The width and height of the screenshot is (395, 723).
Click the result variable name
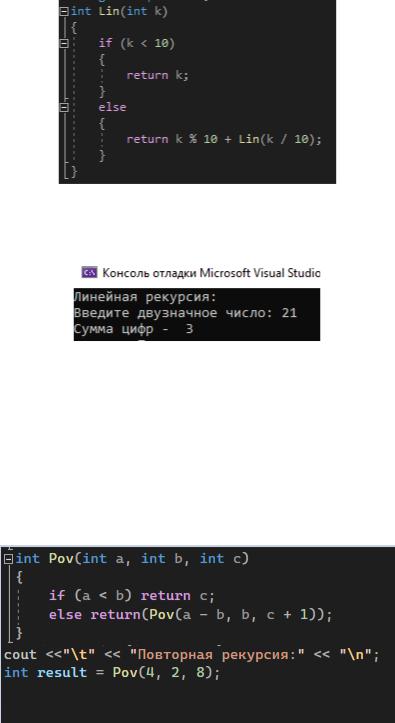(62, 673)
